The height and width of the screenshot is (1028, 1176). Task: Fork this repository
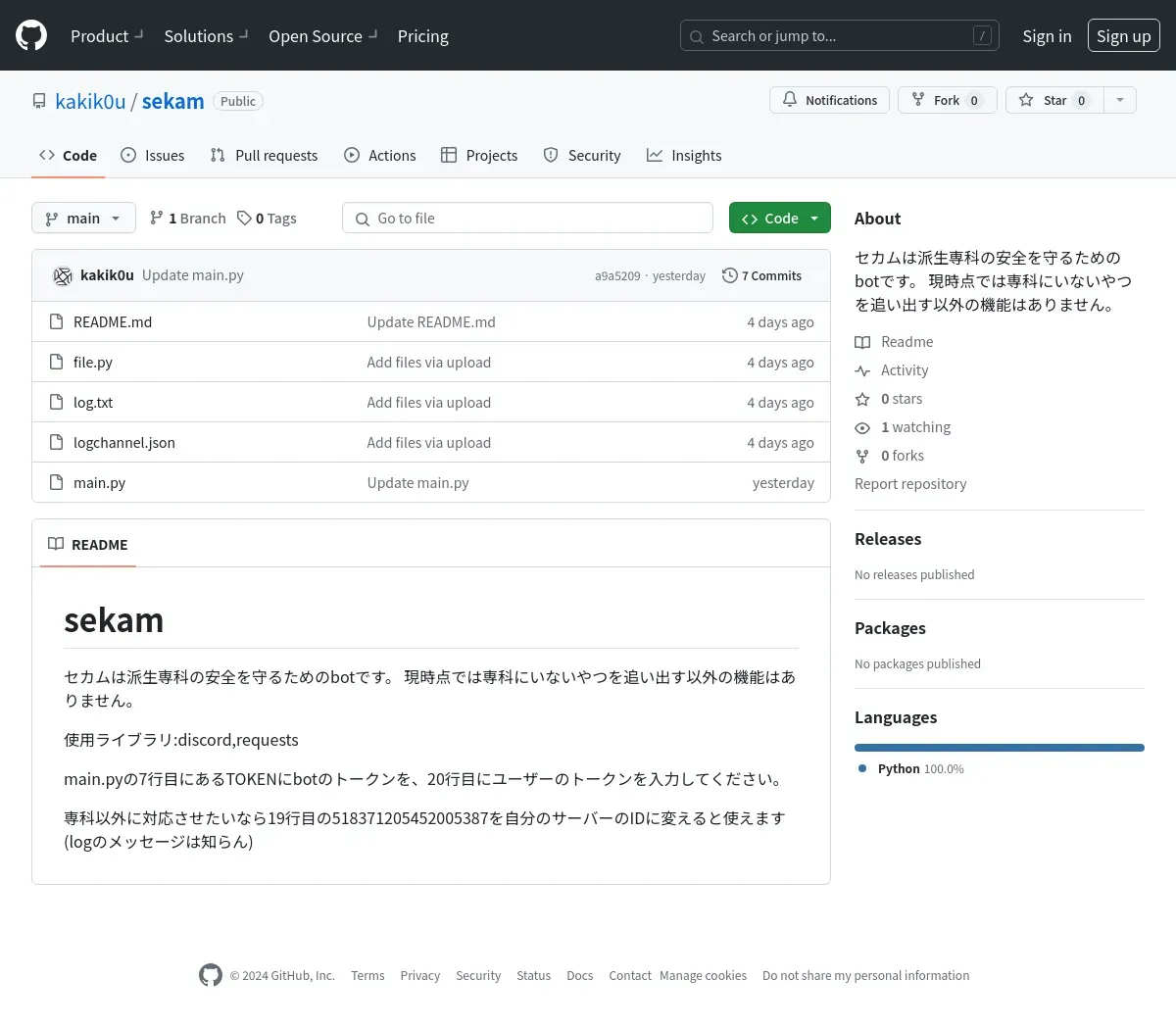tap(948, 100)
